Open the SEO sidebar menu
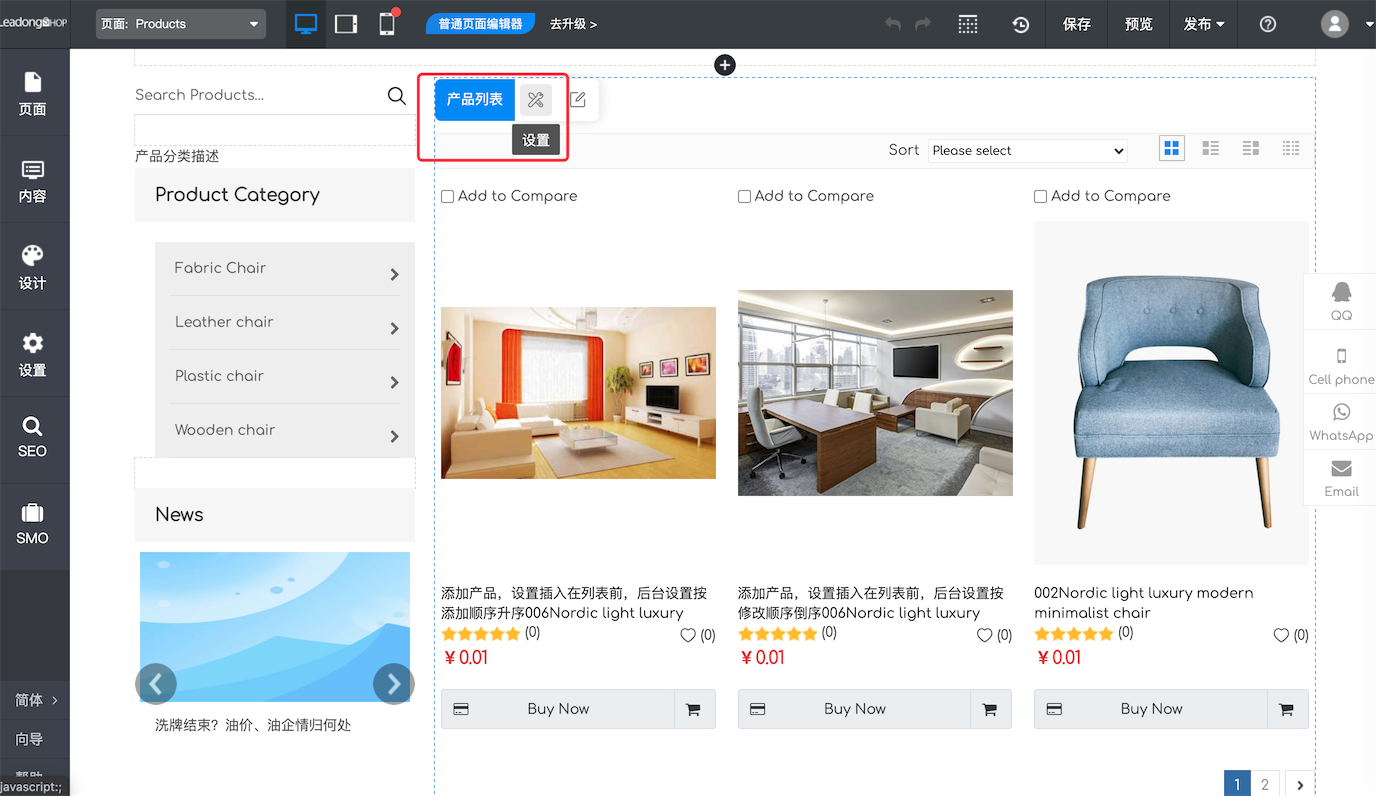The height and width of the screenshot is (796, 1376). (32, 437)
